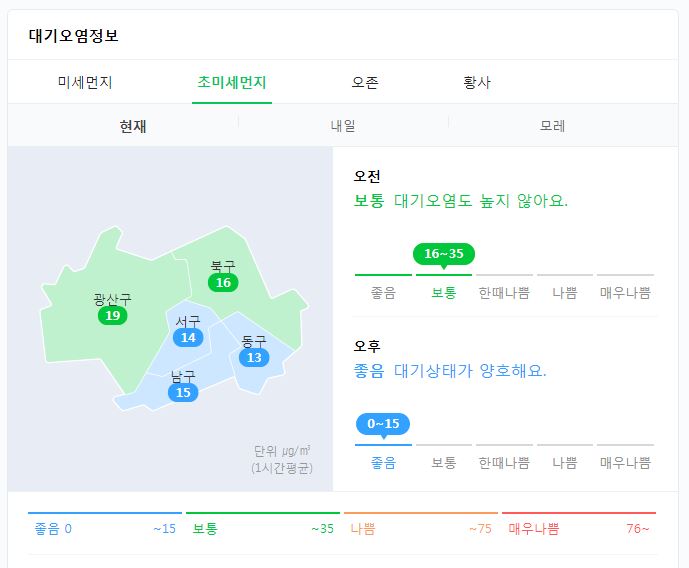This screenshot has height=568, width=689.
Task: Click the green 16~35 morning bubble
Action: click(444, 254)
